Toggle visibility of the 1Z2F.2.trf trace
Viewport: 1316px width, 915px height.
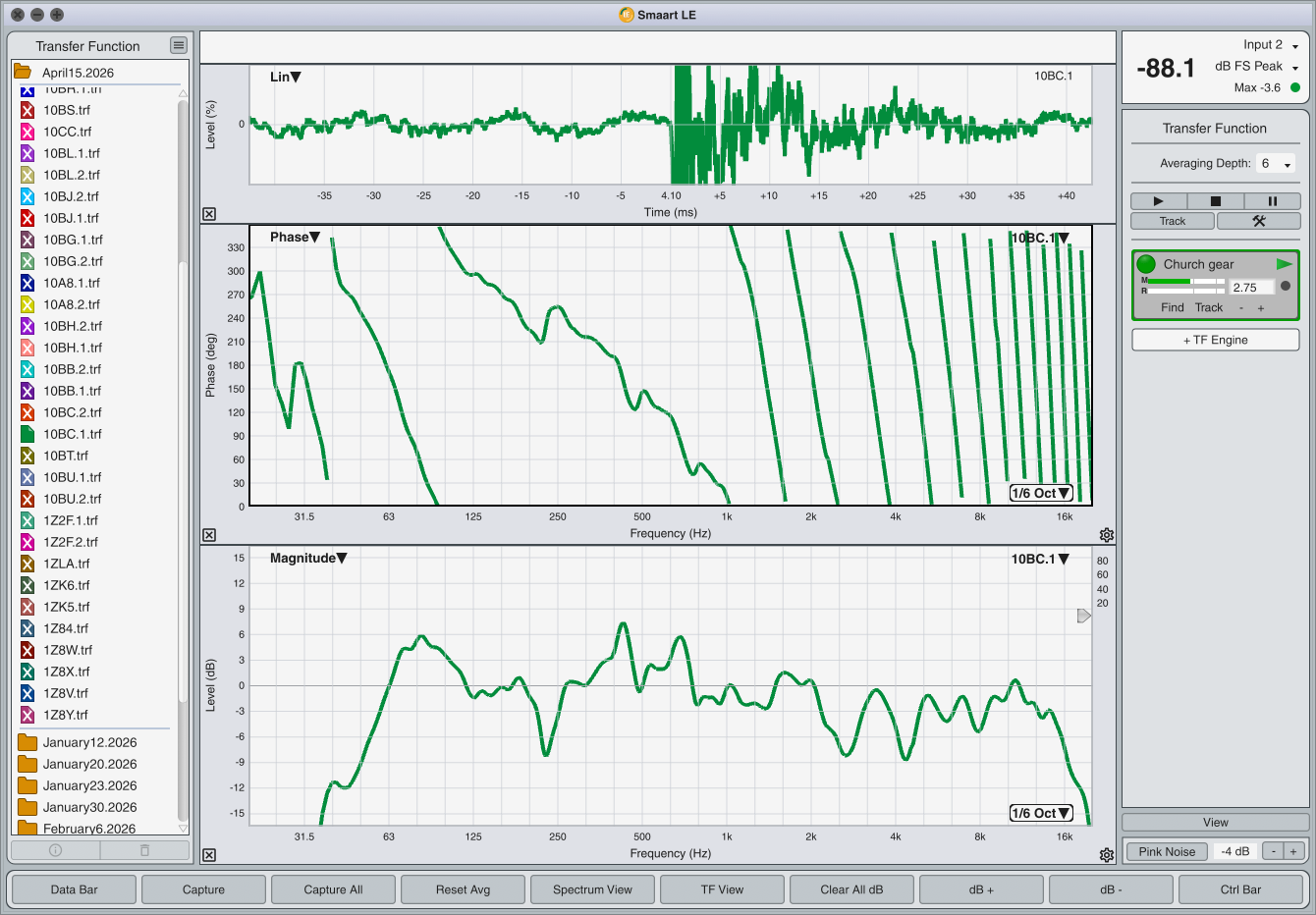point(27,542)
